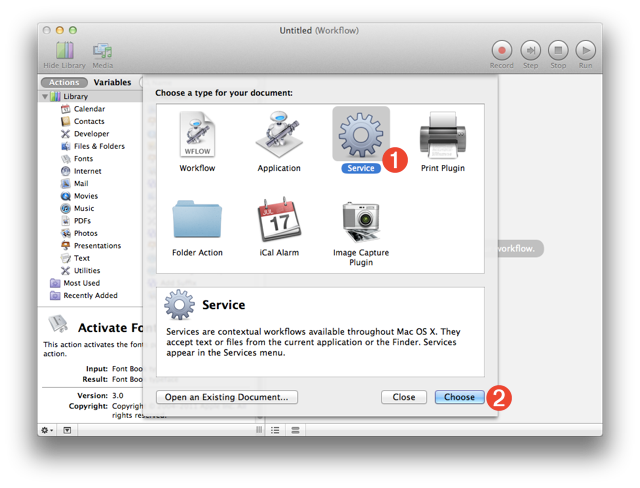The height and width of the screenshot is (488, 640).
Task: Select Music in the library list
Action: click(84, 209)
